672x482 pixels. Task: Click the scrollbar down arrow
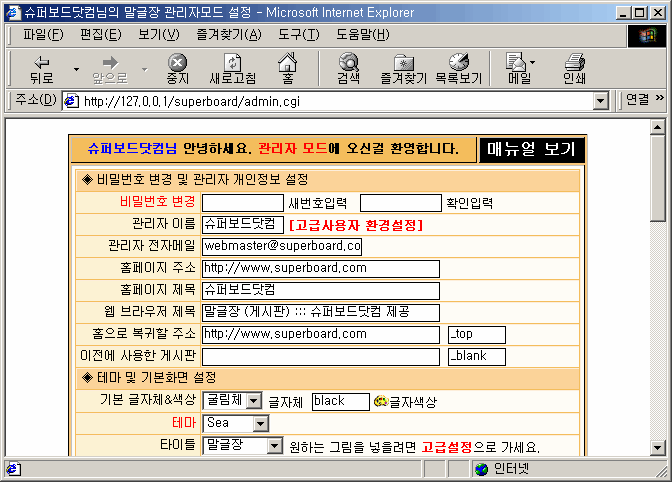coord(657,448)
